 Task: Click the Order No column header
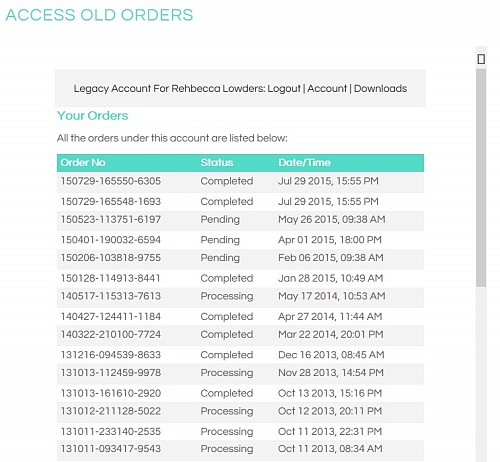83,162
